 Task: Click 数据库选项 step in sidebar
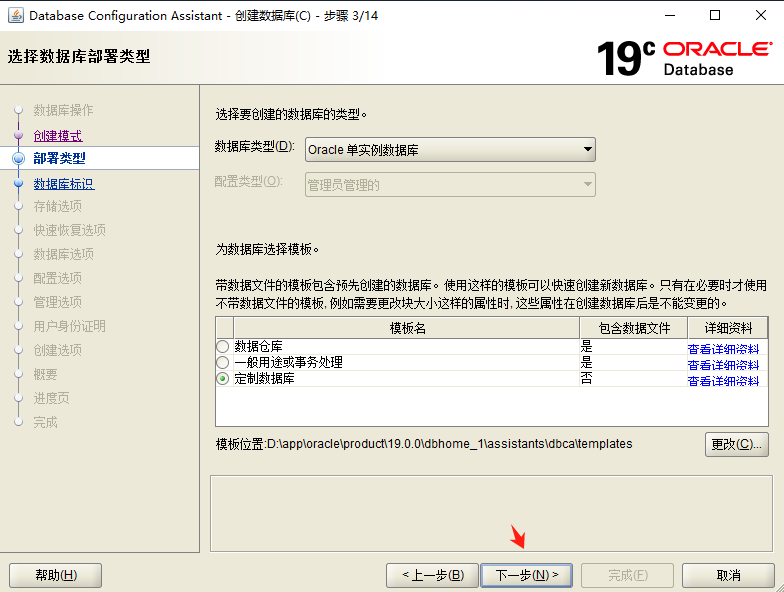[64, 254]
